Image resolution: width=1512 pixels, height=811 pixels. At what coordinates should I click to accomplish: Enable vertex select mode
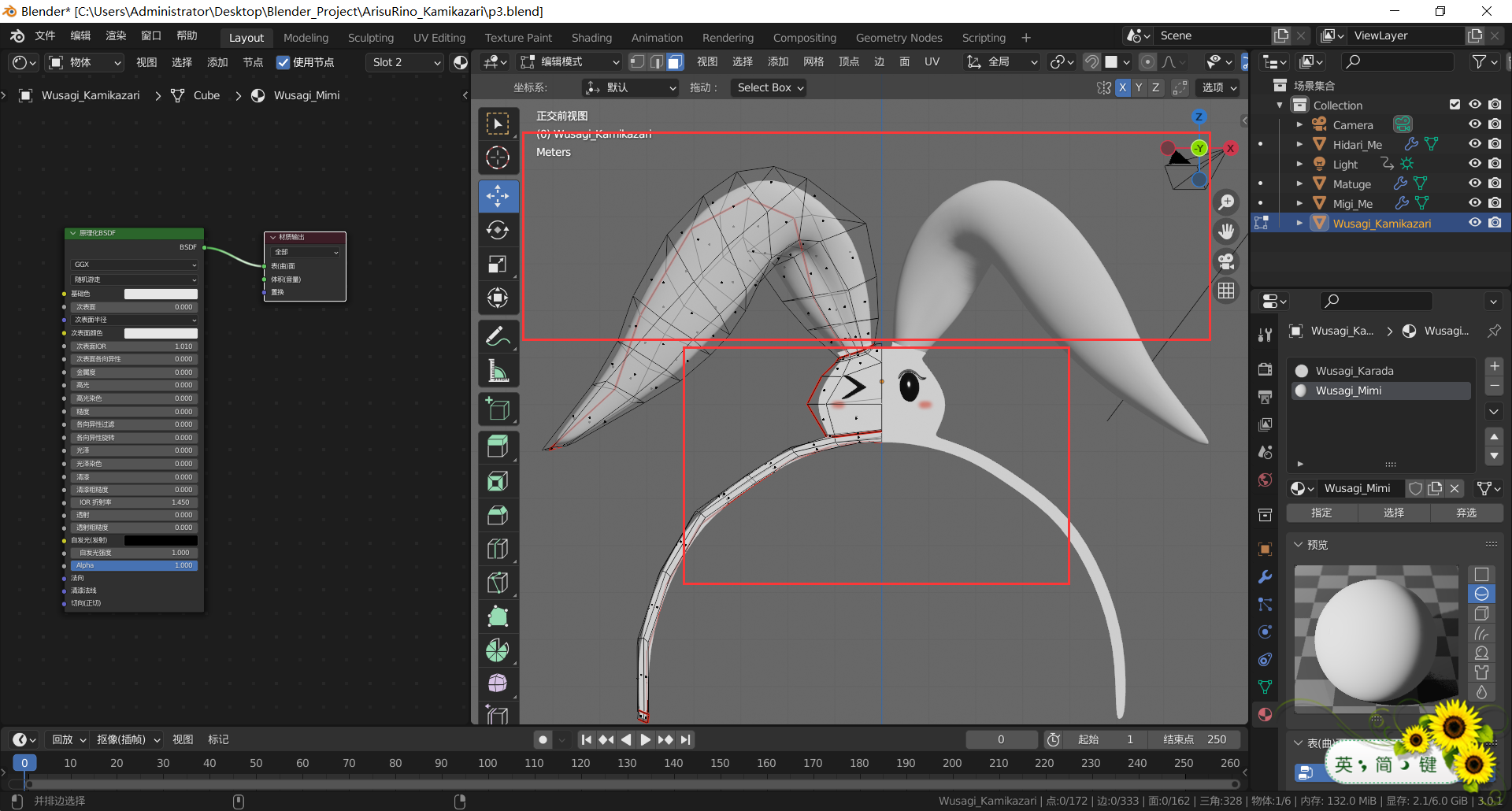637,62
